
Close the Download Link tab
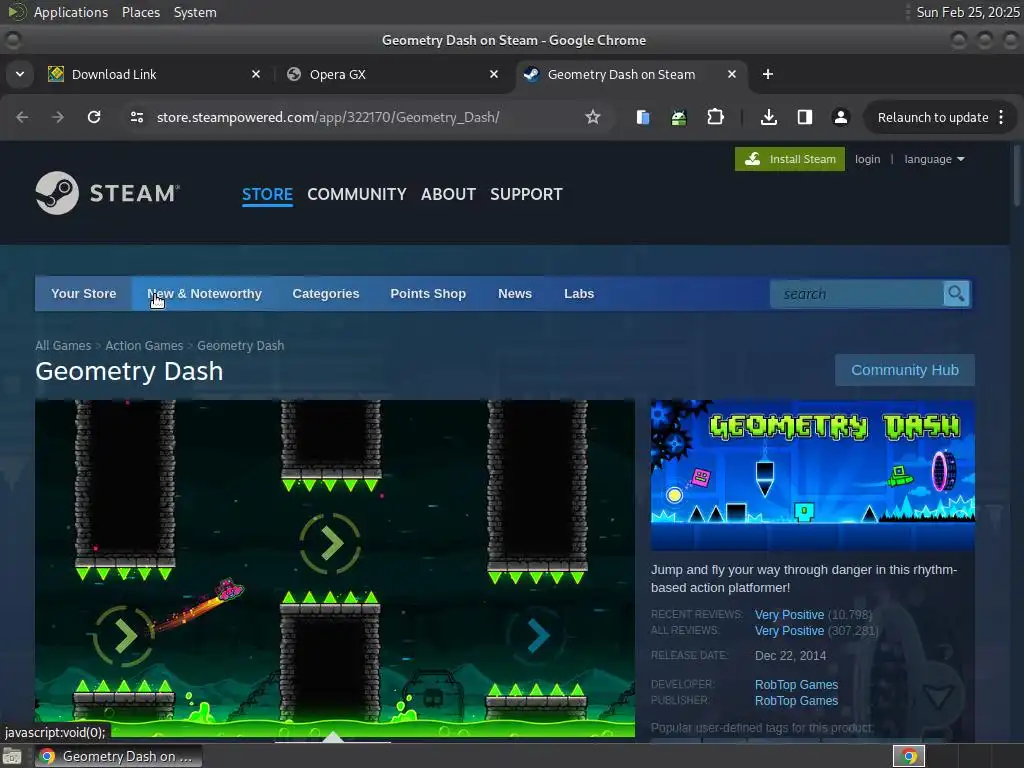pyautogui.click(x=256, y=74)
